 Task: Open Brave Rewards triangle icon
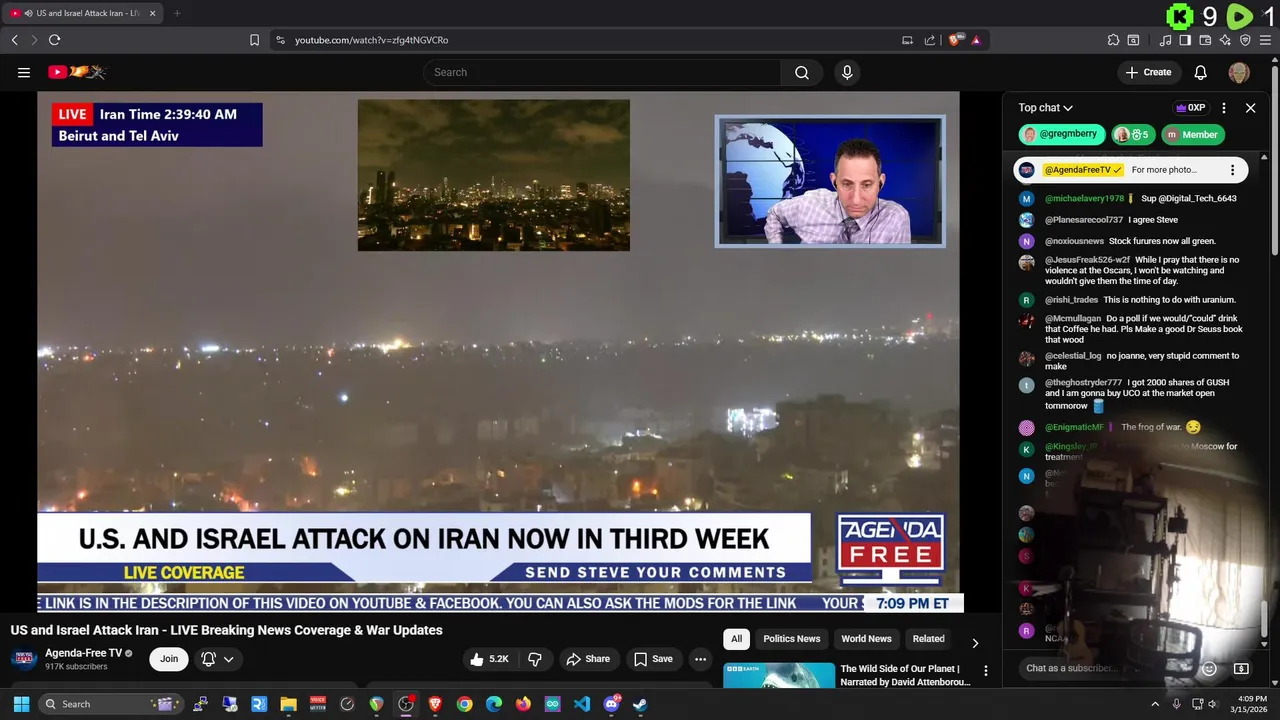976,40
